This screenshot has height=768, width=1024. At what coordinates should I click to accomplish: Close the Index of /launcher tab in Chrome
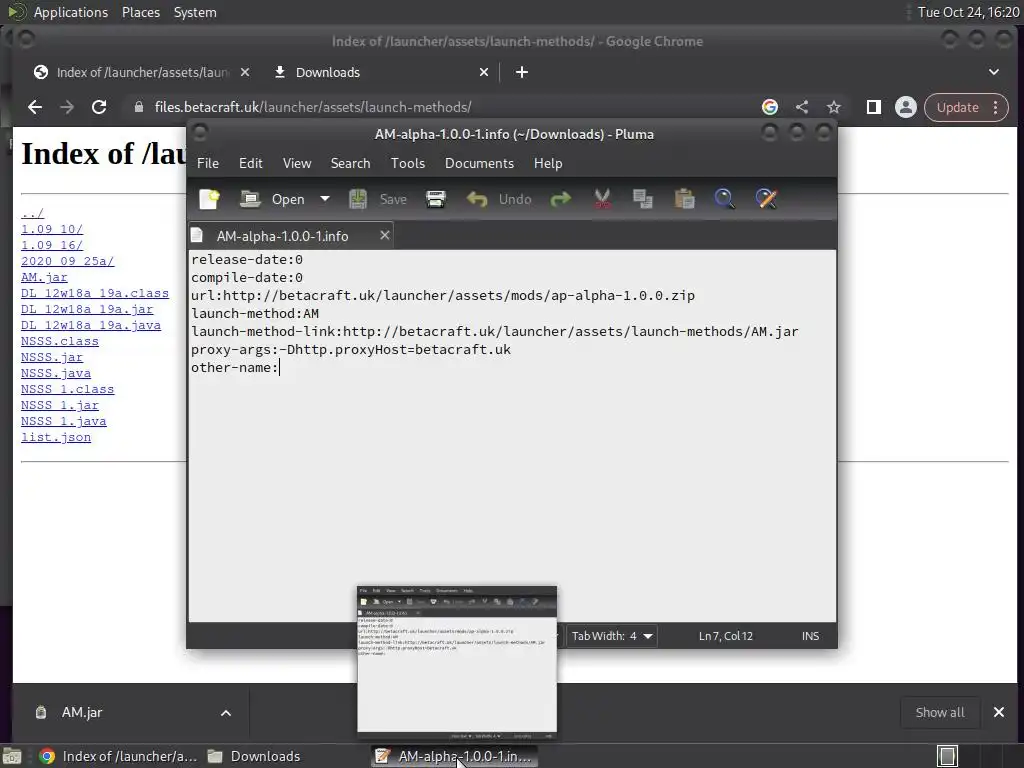245,72
